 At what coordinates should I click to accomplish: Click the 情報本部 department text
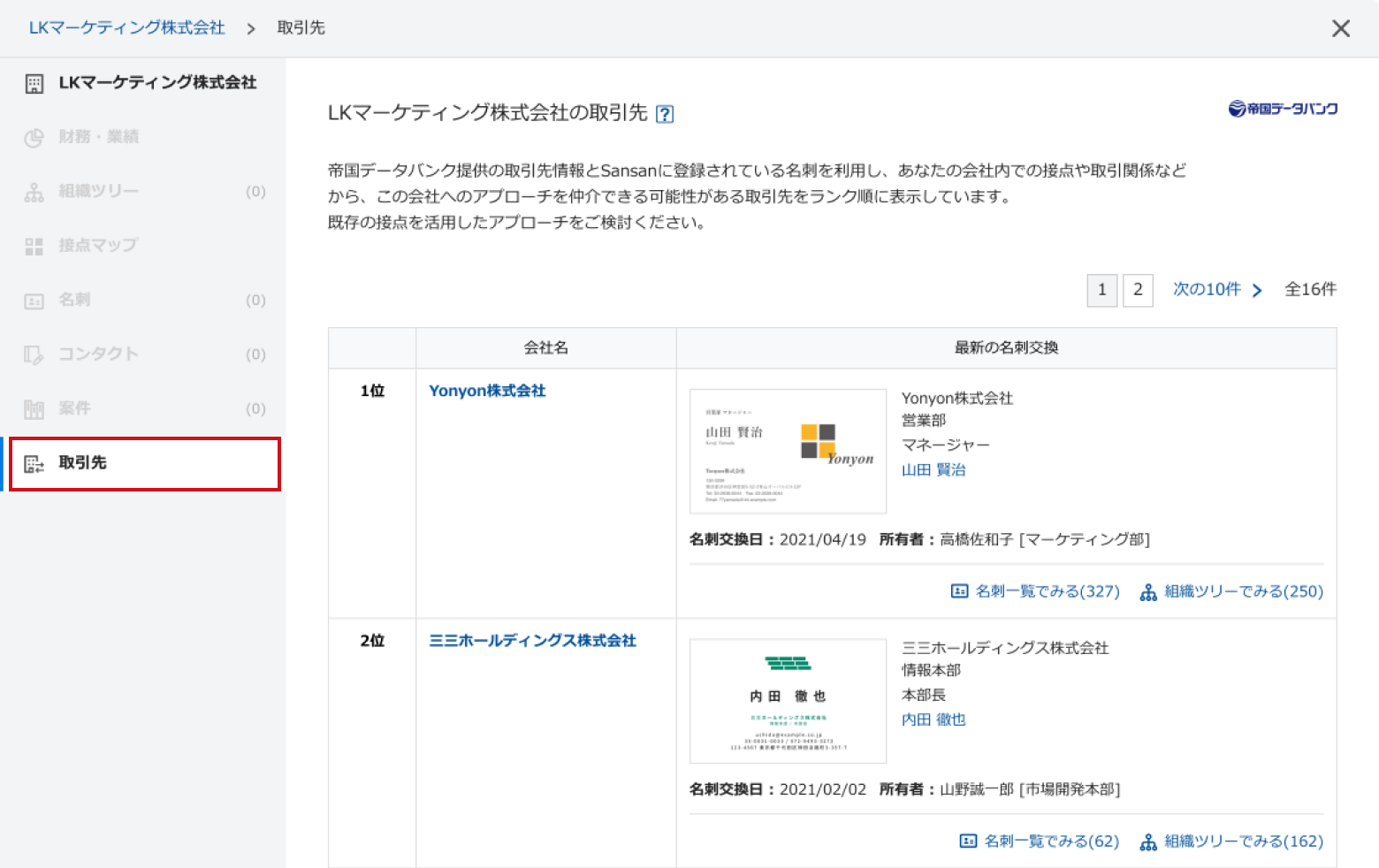pos(931,671)
